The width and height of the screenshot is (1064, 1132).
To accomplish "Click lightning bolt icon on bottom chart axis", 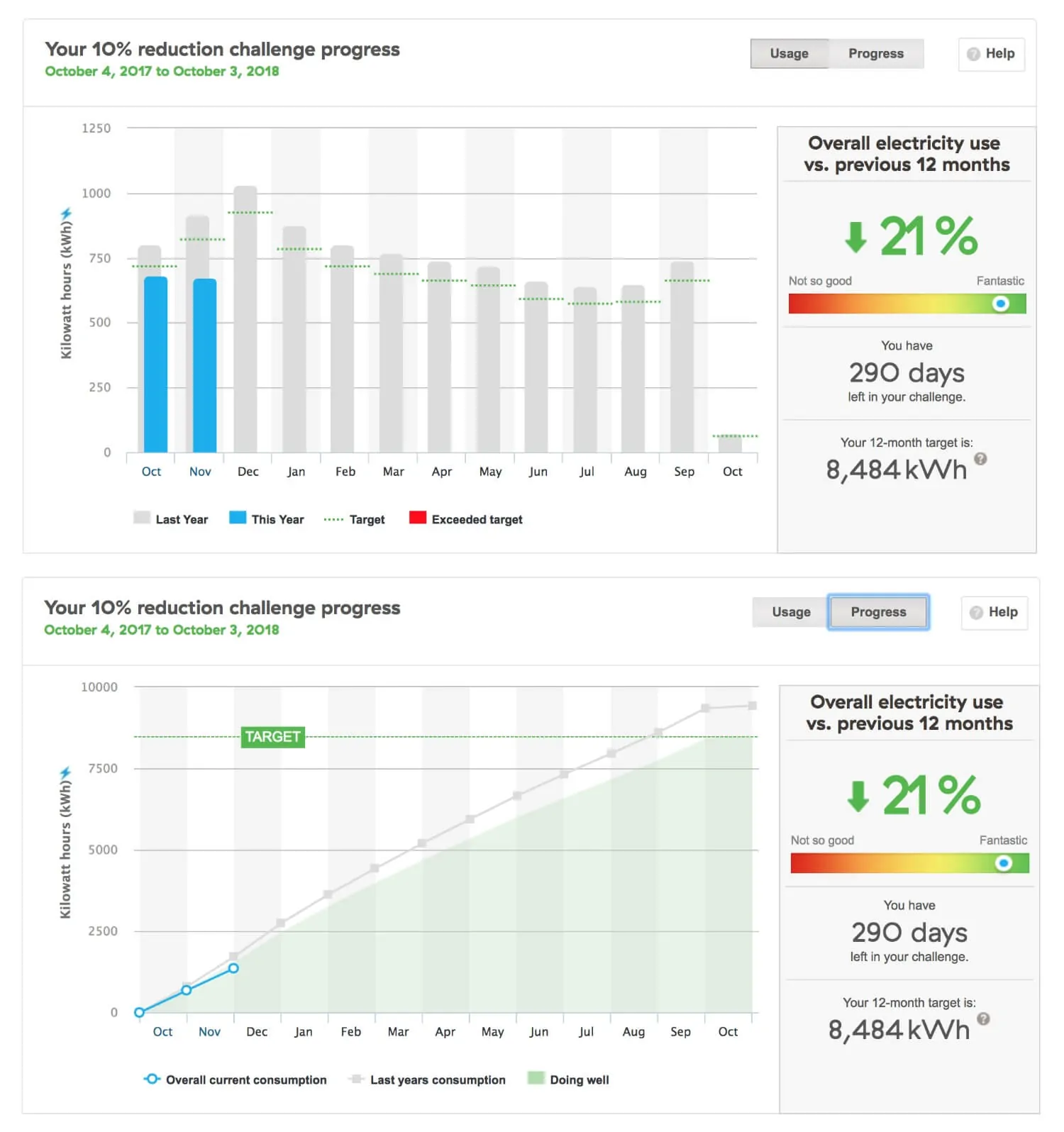I will pyautogui.click(x=66, y=772).
